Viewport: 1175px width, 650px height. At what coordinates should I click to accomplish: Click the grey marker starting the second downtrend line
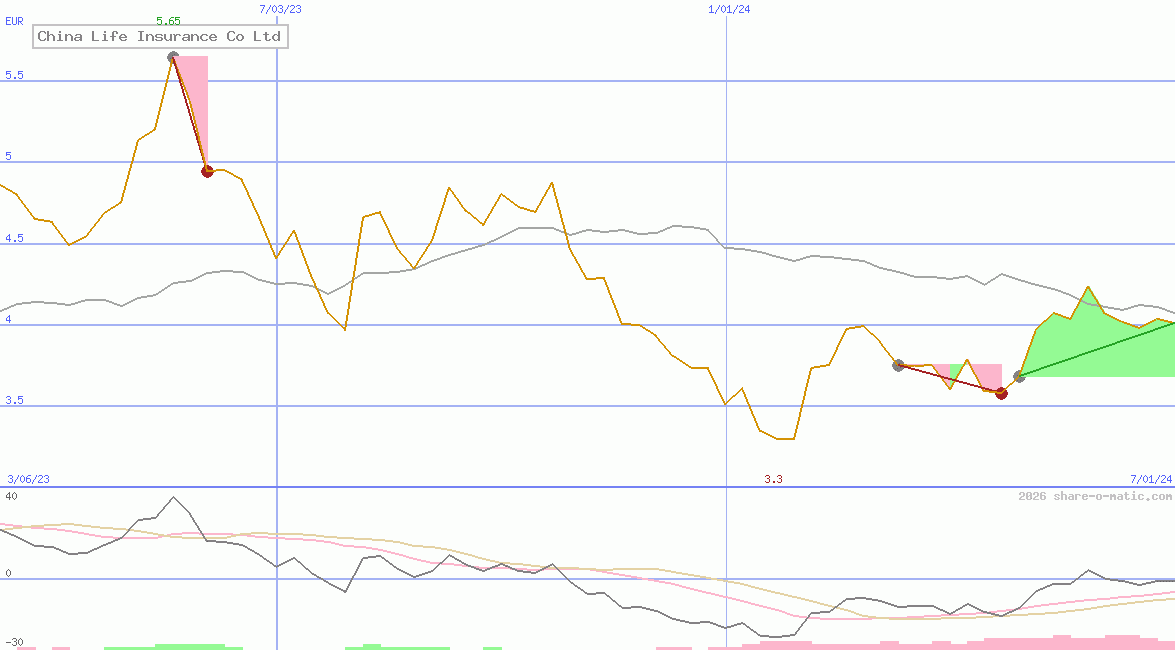[898, 365]
